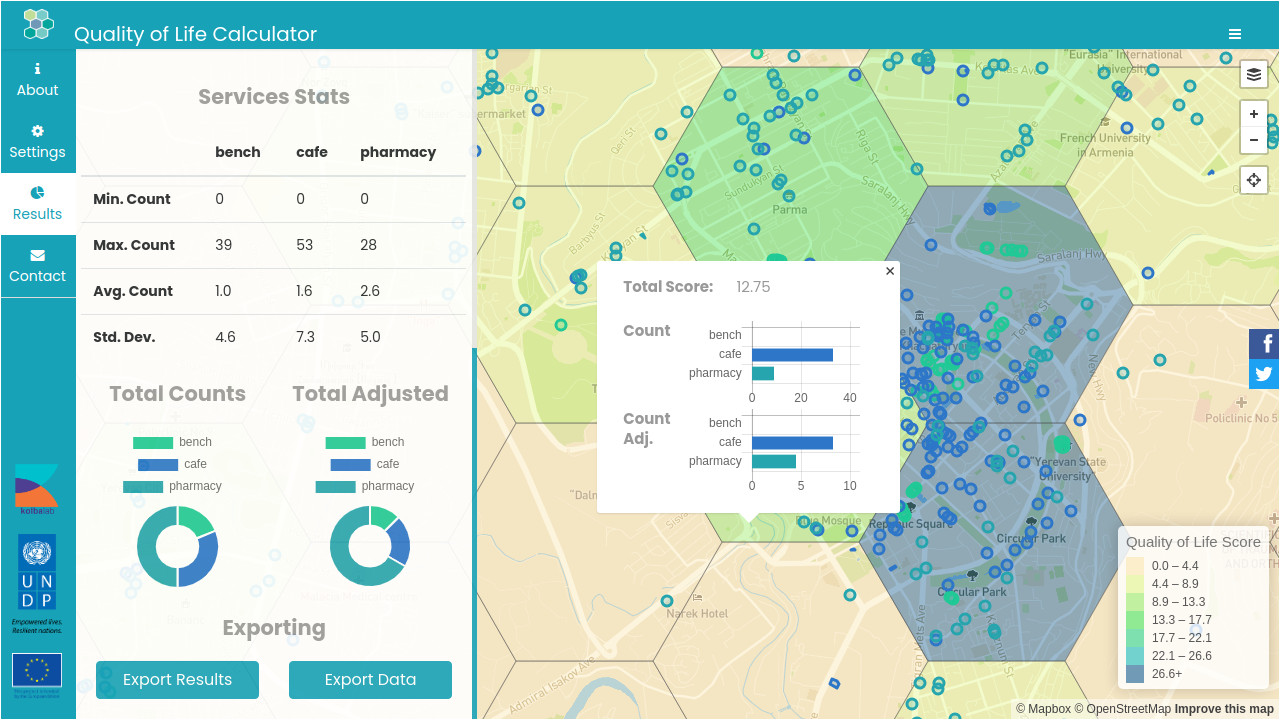Close the Total Score popup
This screenshot has width=1280, height=720.
[x=890, y=271]
